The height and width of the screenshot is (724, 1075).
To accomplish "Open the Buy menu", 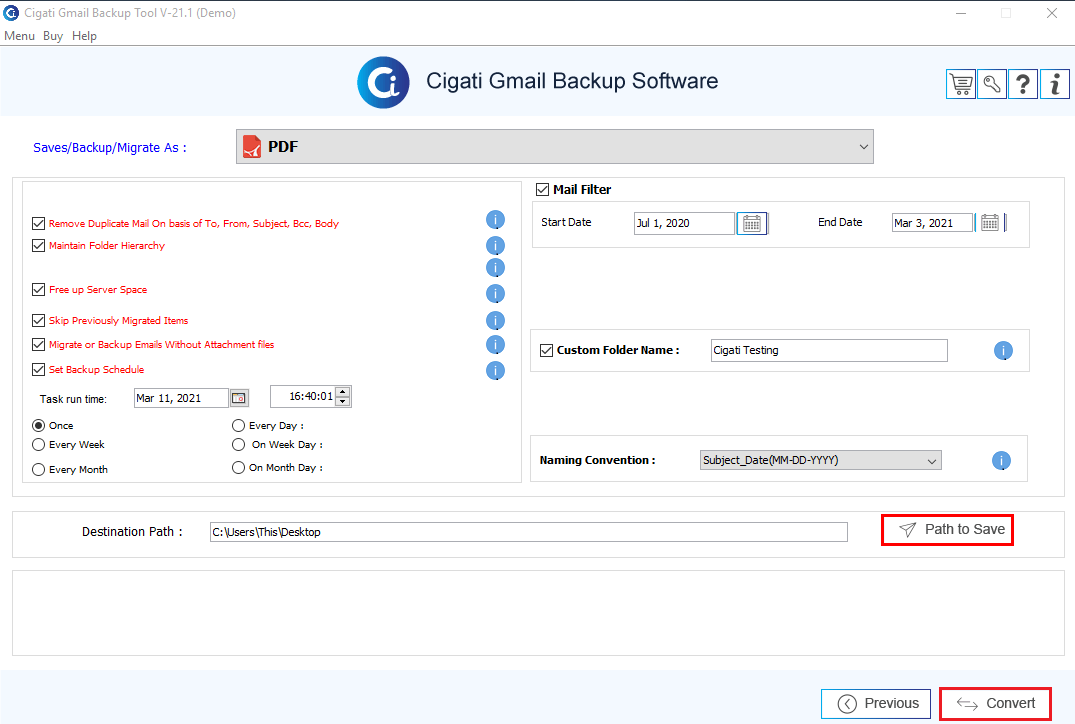I will [53, 36].
